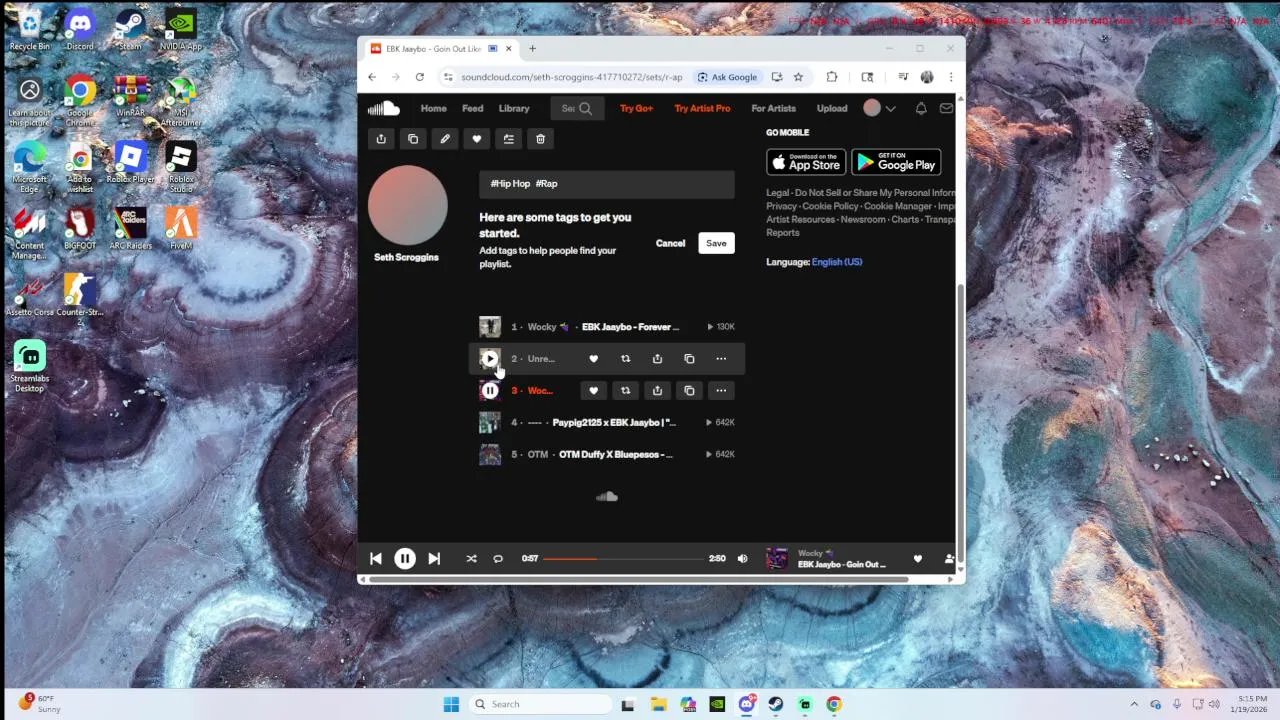Toggle repeat in the player bar

pos(498,559)
